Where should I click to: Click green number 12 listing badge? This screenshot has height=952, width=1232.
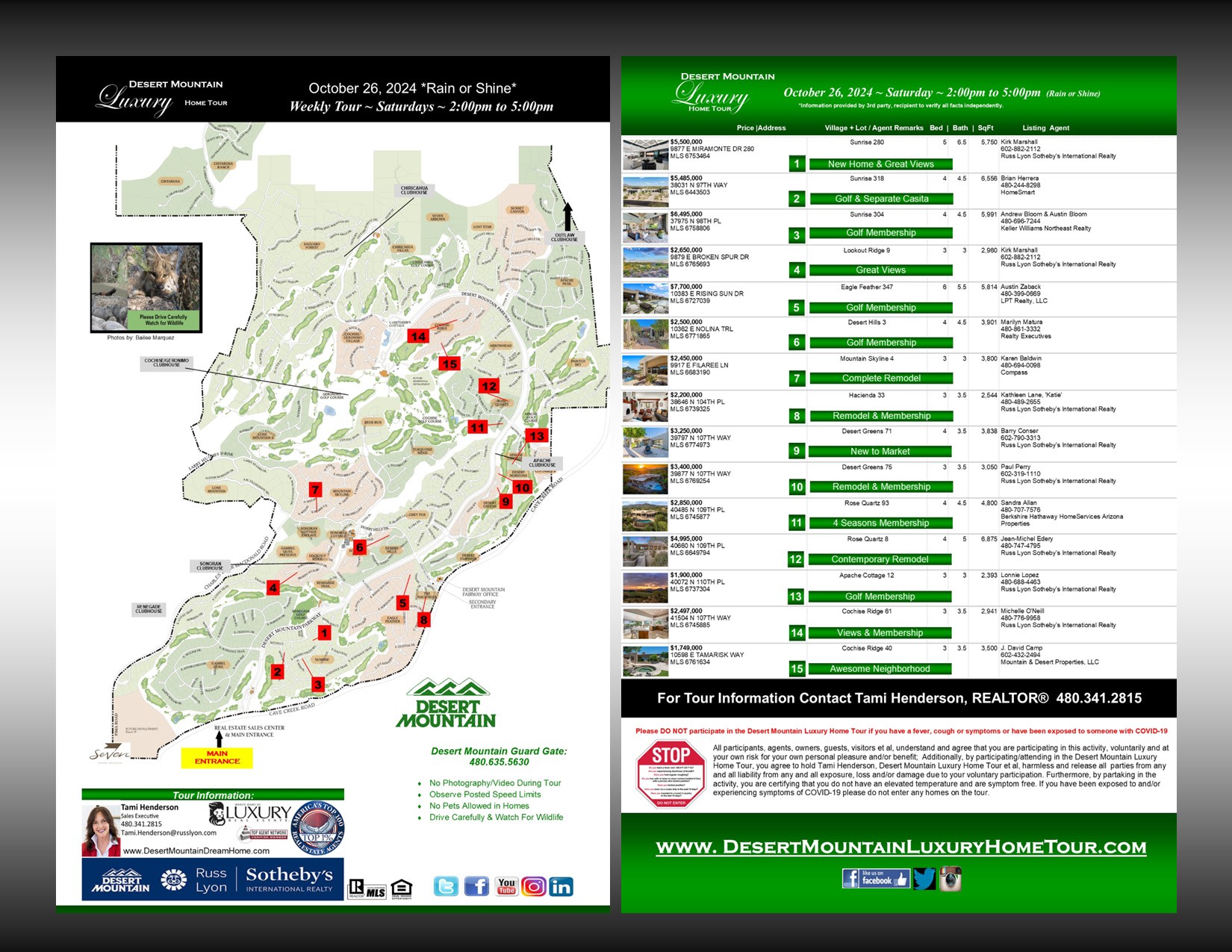click(796, 559)
